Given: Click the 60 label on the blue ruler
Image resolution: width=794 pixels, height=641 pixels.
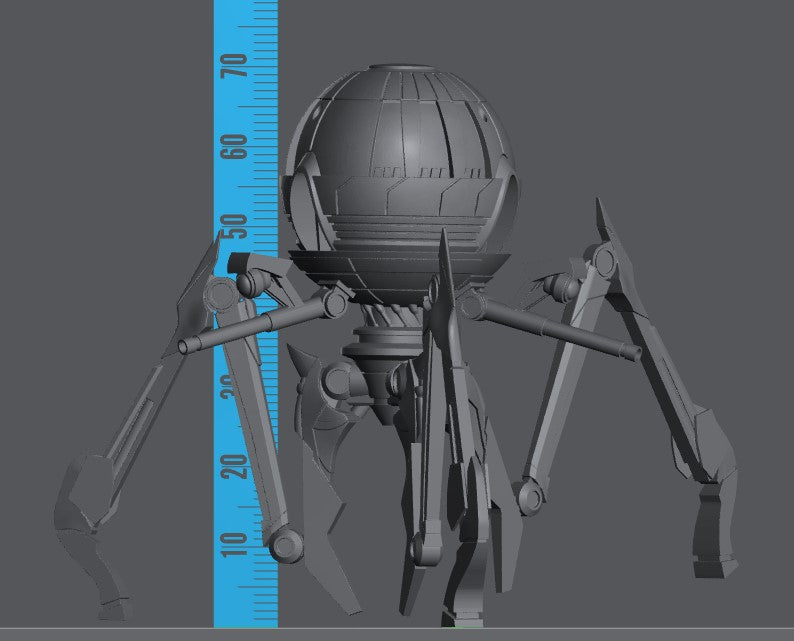Looking at the screenshot, I should (234, 147).
